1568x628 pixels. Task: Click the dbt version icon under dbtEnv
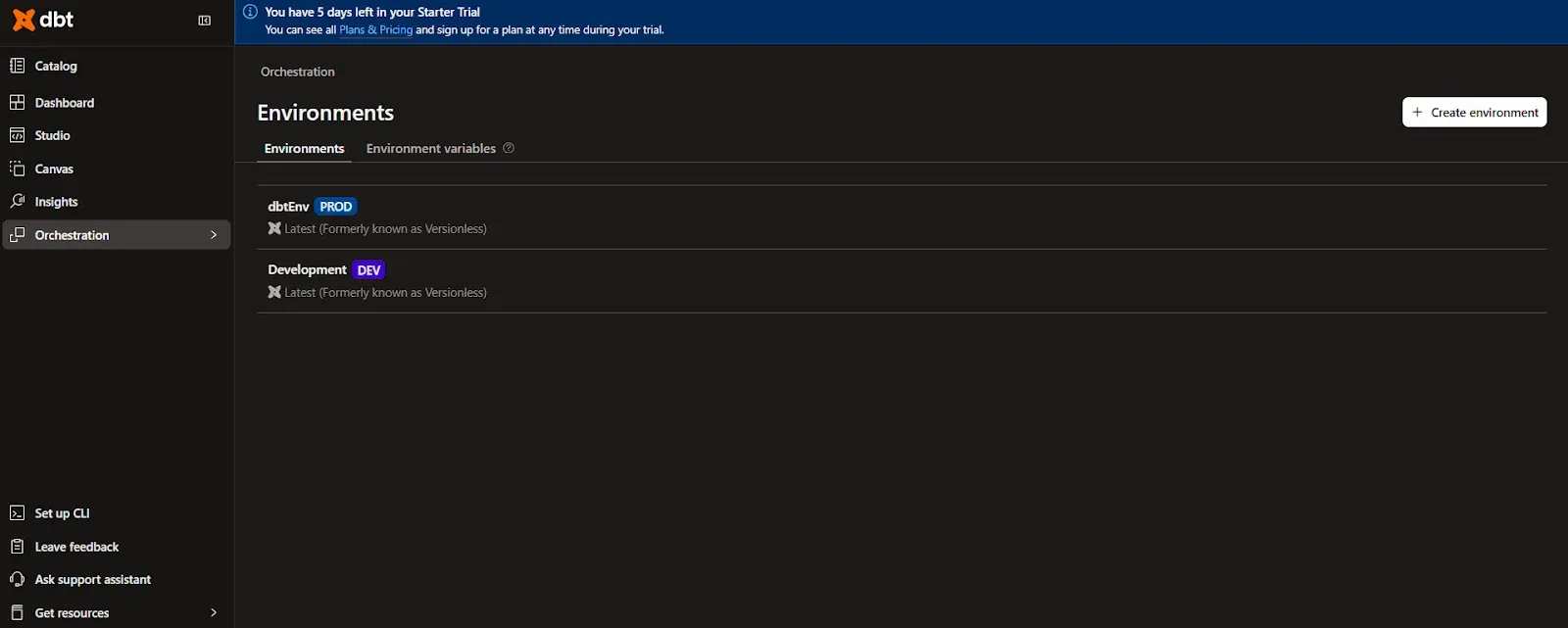pyautogui.click(x=274, y=228)
